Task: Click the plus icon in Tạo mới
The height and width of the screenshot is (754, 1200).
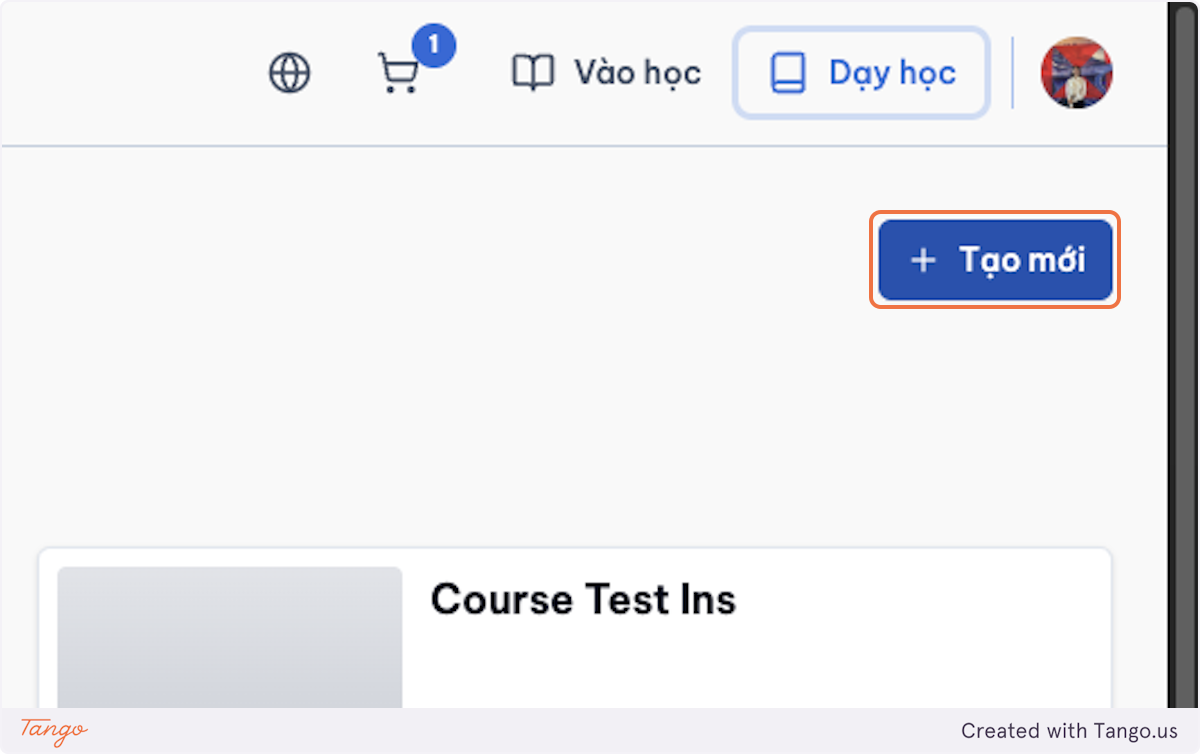Action: coord(923,260)
